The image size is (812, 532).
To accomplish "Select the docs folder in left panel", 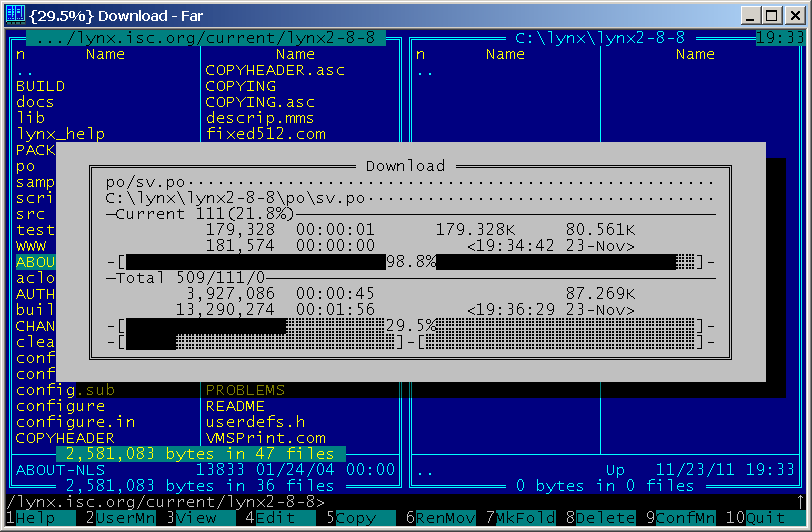I will point(35,102).
